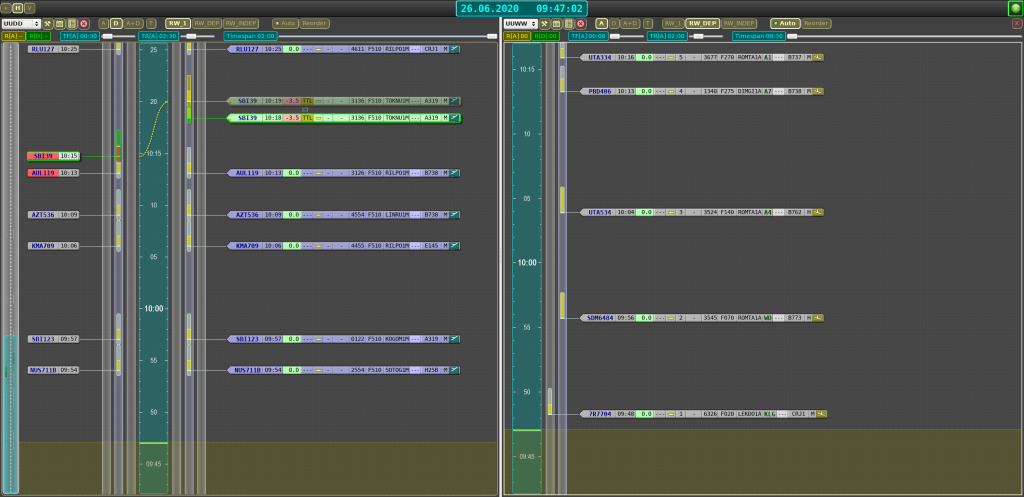Image resolution: width=1024 pixels, height=497 pixels.
Task: Click the red close icon in the UUDD toolbar
Action: tap(83, 23)
